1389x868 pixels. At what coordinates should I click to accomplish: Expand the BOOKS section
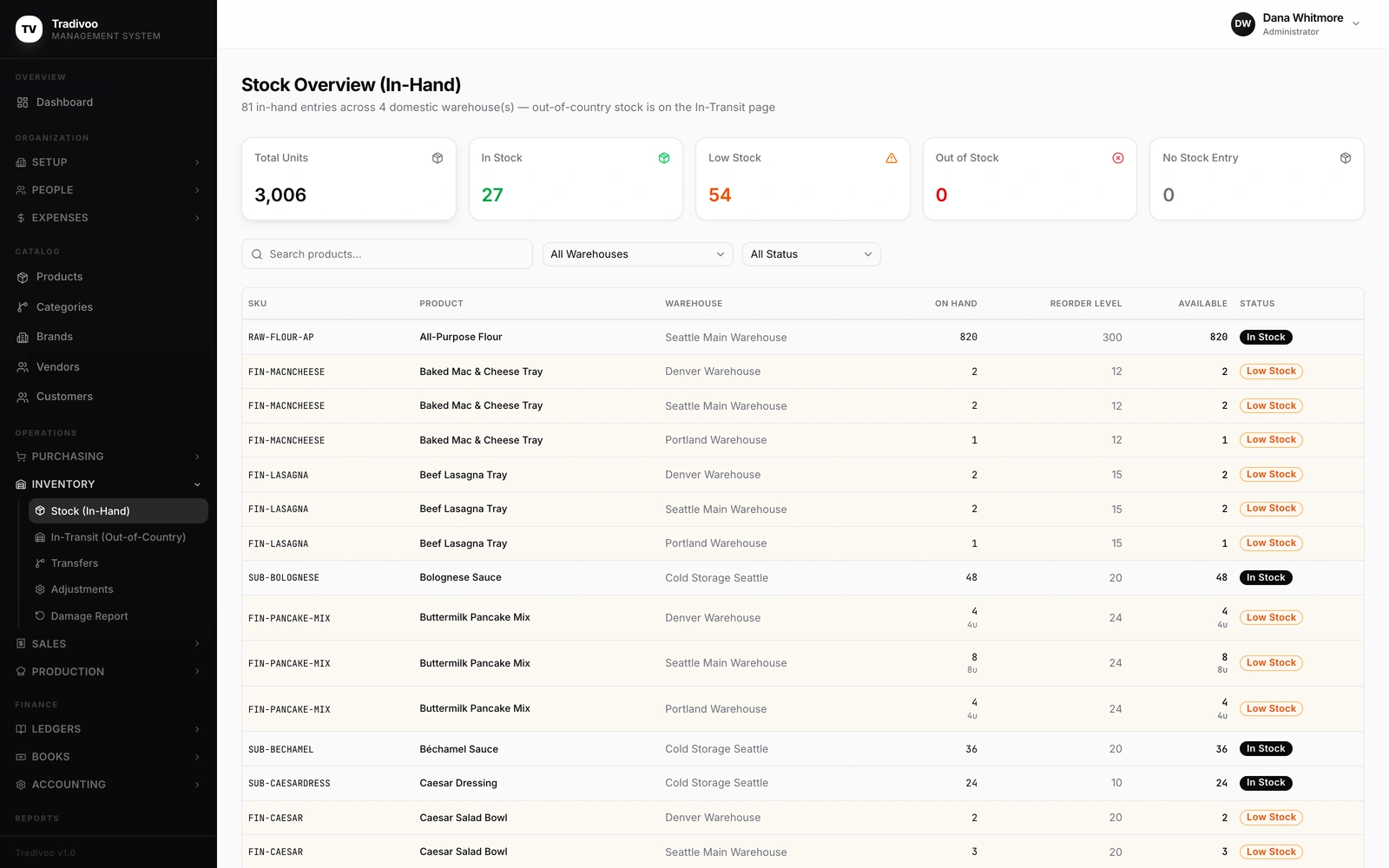(109, 757)
